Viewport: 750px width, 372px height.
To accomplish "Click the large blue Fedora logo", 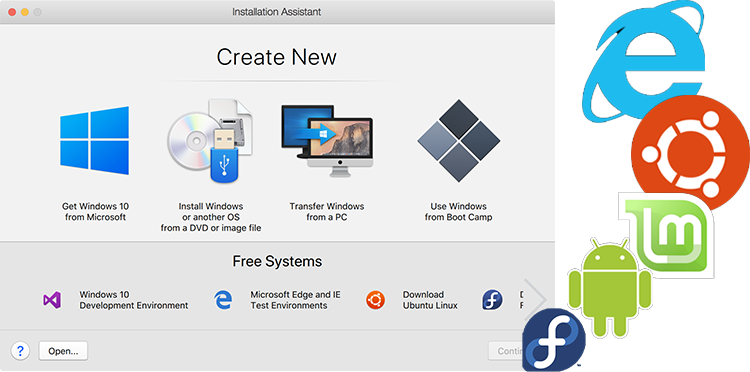I will 554,340.
